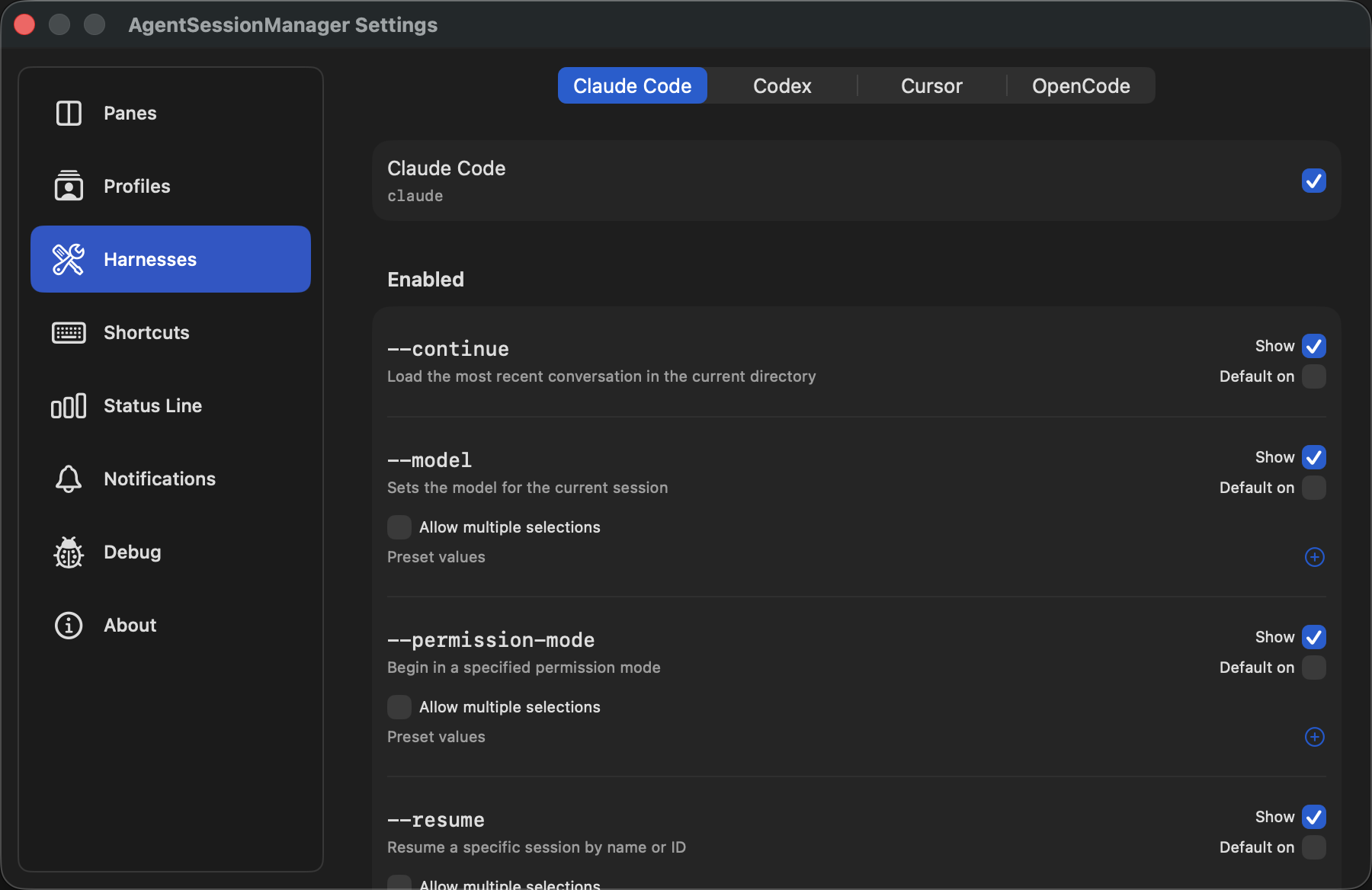The height and width of the screenshot is (890, 1372).
Task: Add a preset value for --permission-mode
Action: (x=1314, y=737)
